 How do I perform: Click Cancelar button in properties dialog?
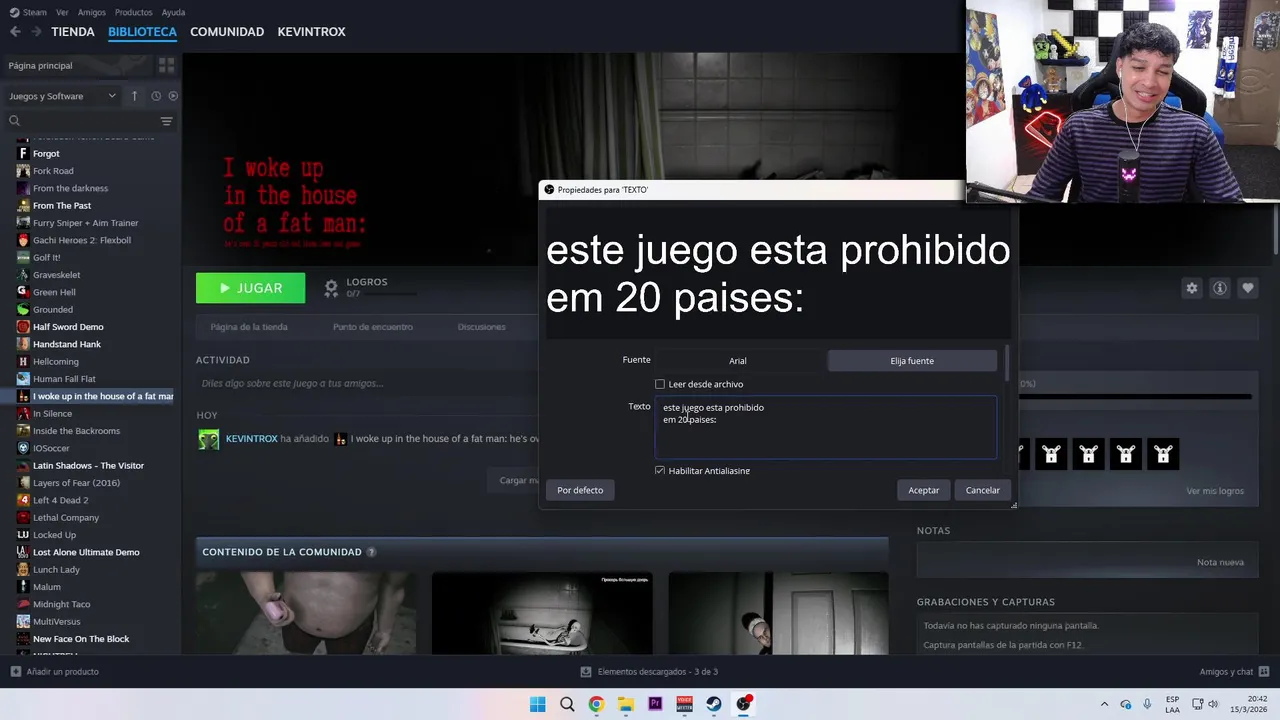[x=982, y=490]
